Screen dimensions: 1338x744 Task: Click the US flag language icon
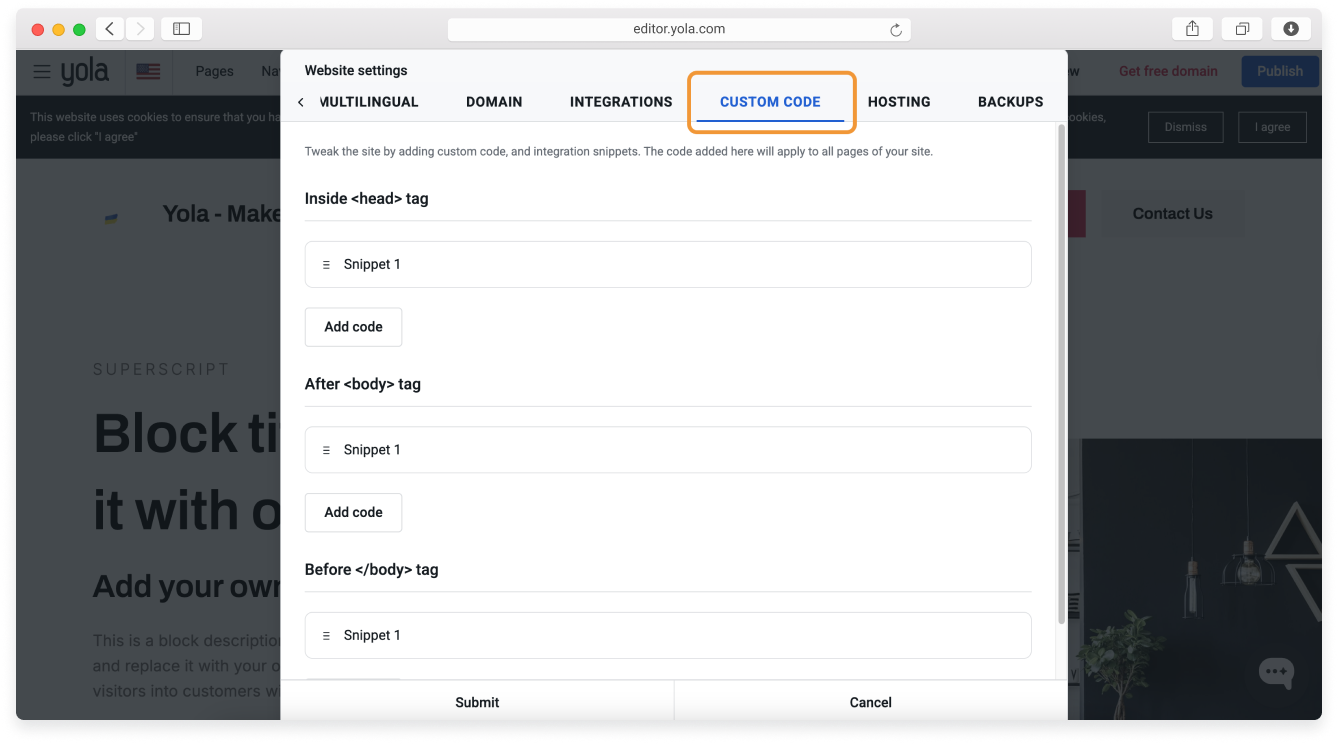tap(148, 72)
